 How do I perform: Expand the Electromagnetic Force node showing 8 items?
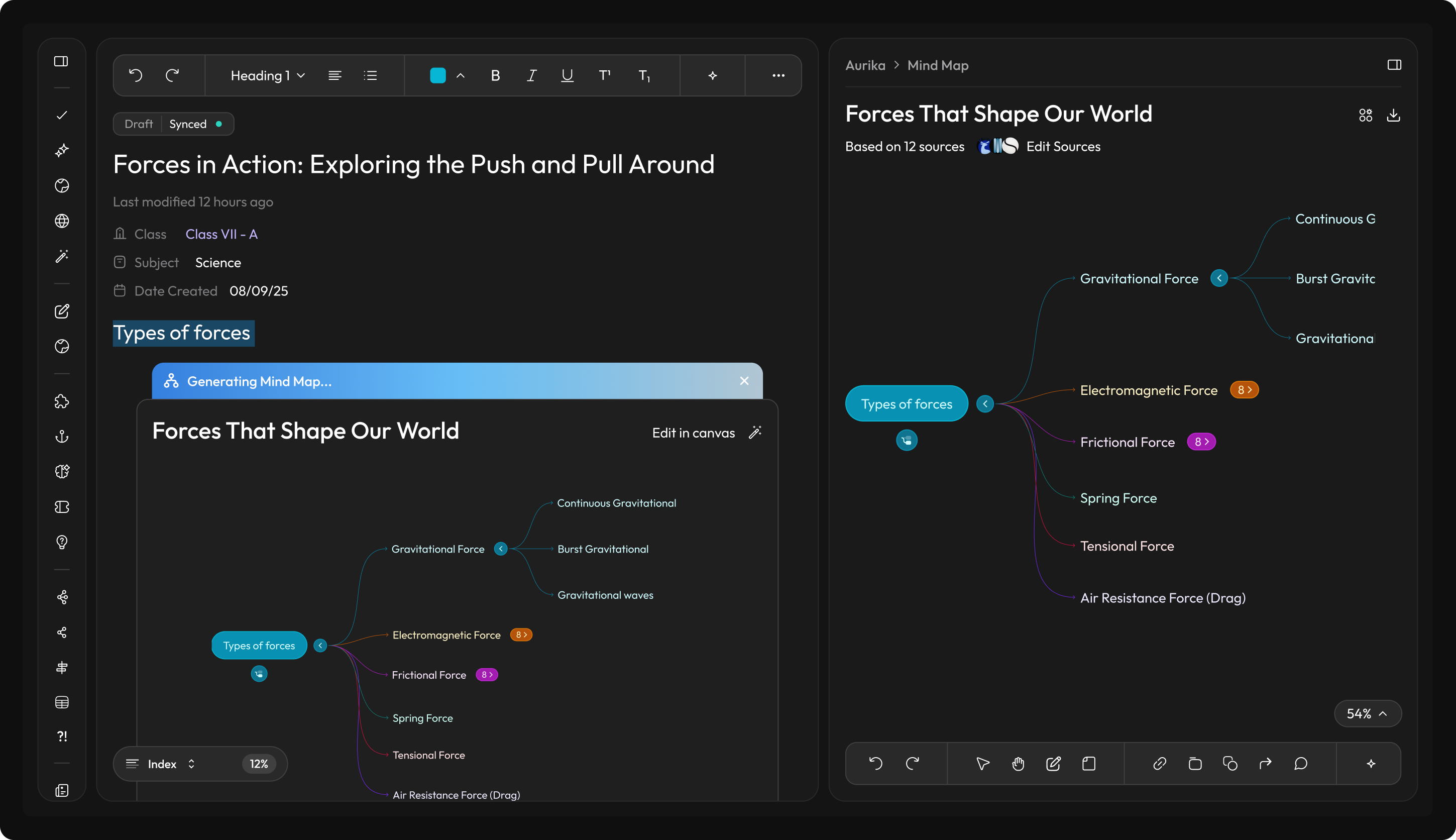point(1245,389)
